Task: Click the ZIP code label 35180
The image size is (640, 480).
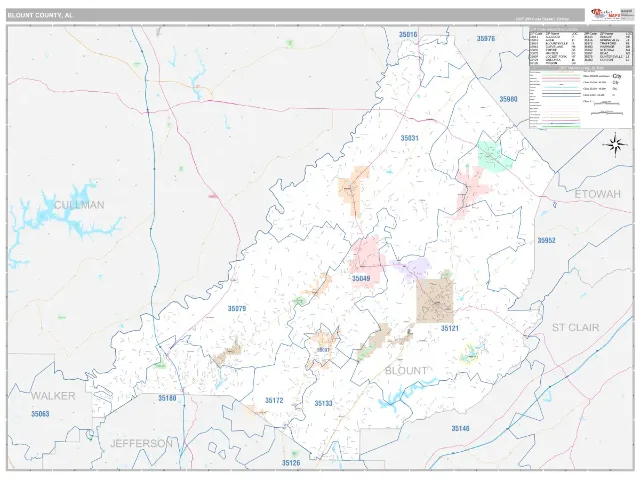Action: point(167,398)
